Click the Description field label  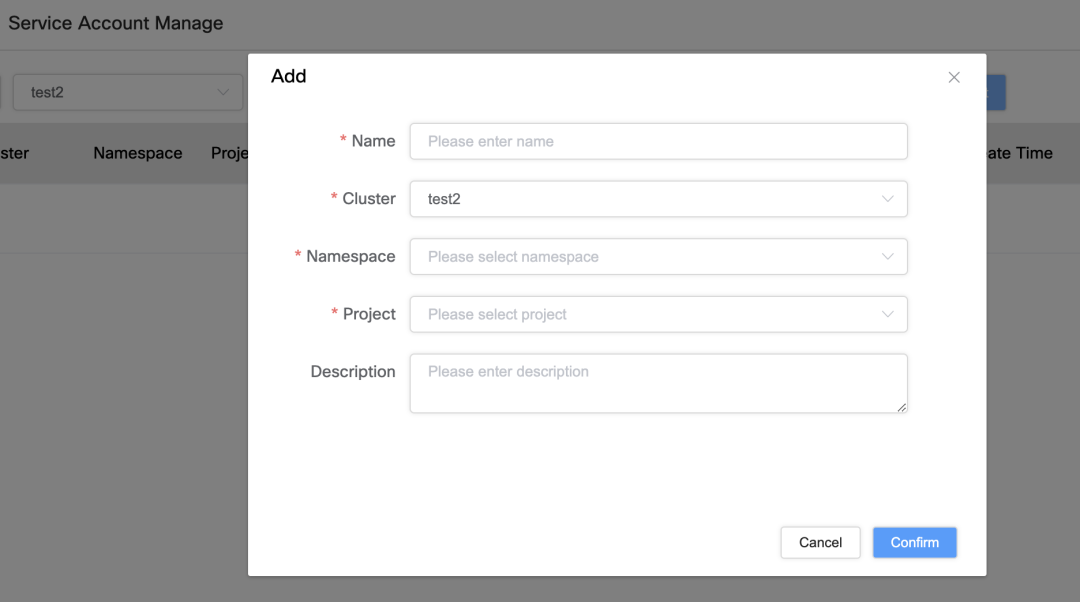tap(353, 372)
